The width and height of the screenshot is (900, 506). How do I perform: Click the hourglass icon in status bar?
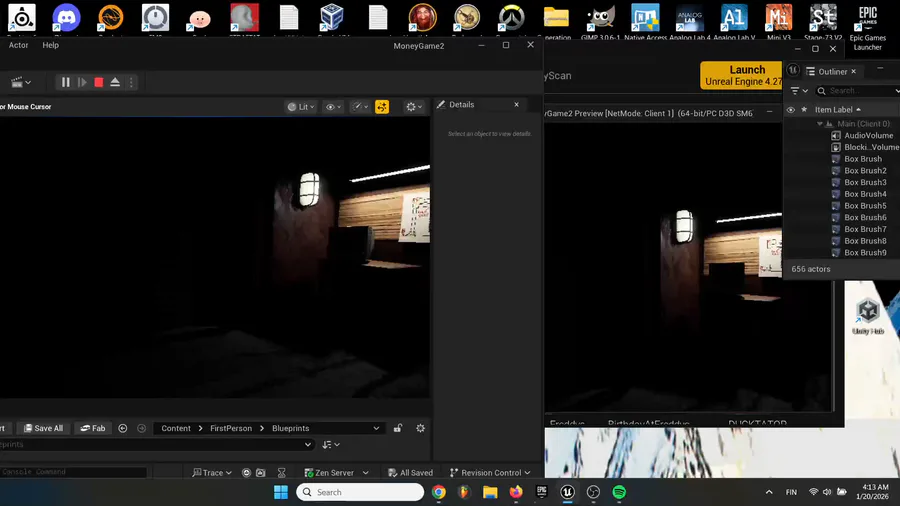click(x=282, y=473)
